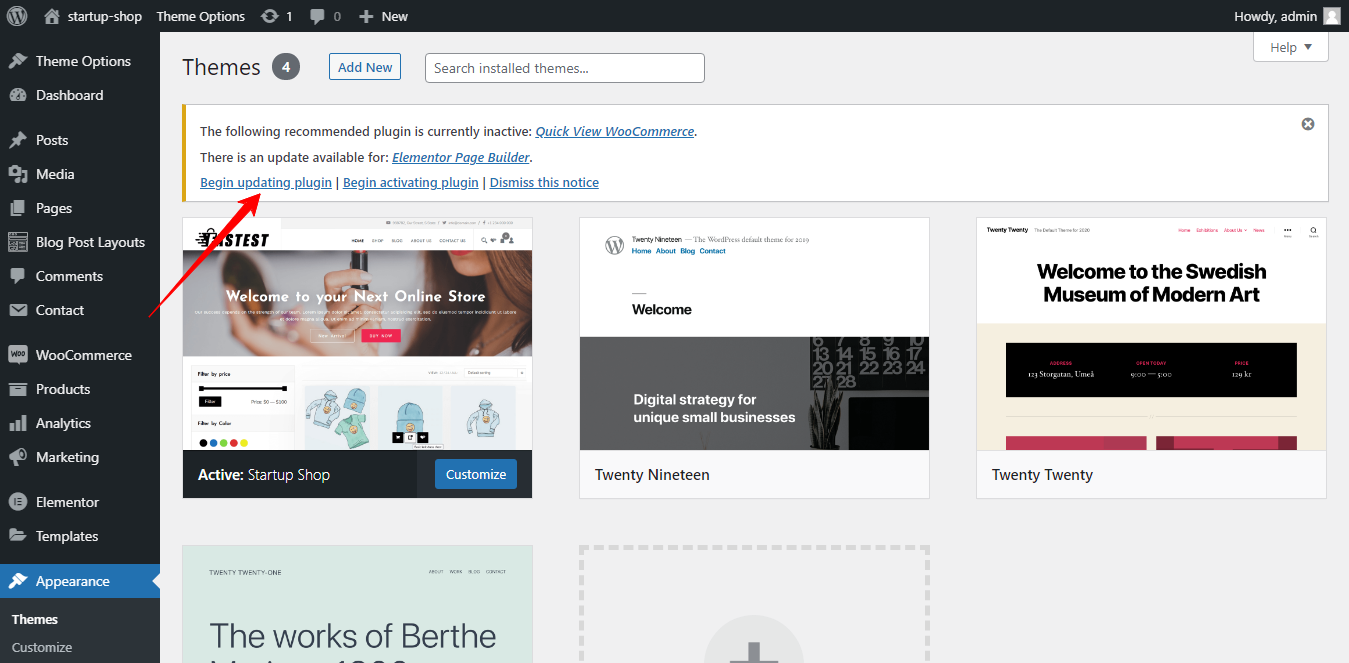Open the Comments menu item label
Image resolution: width=1349 pixels, height=663 pixels.
(69, 276)
